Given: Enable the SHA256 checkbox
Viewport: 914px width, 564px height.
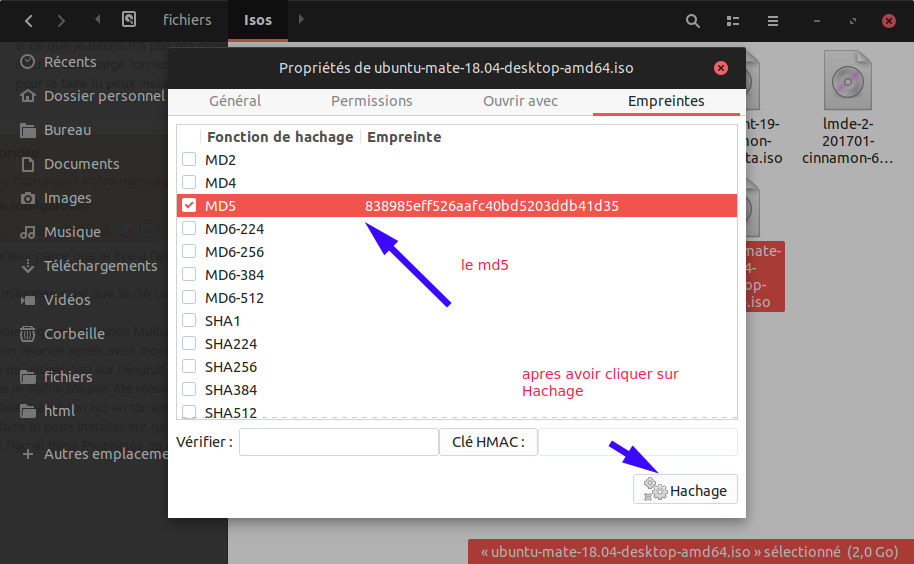Looking at the screenshot, I should [x=189, y=366].
